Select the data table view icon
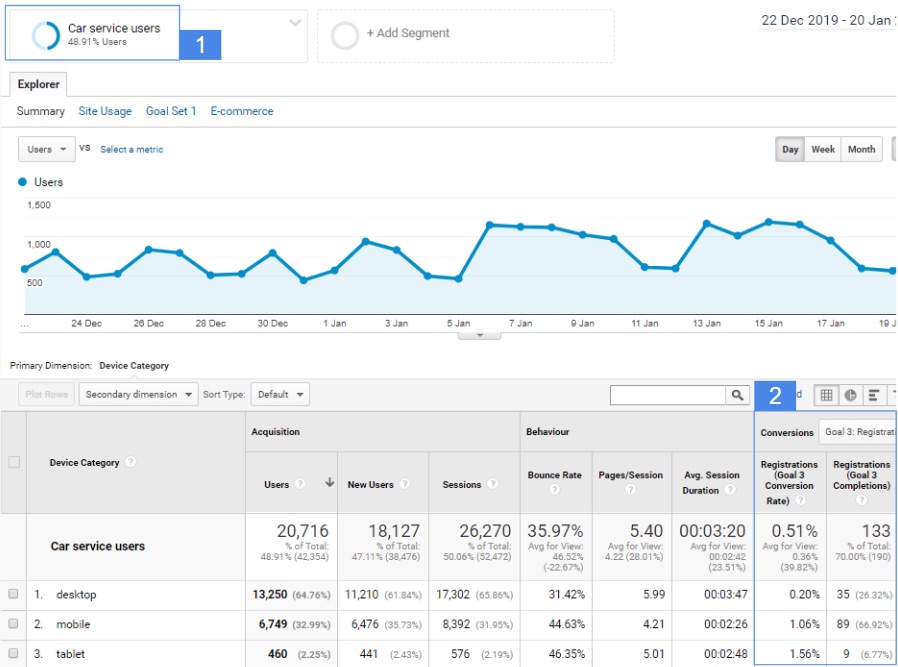Screen dimensions: 898x667 coord(826,395)
